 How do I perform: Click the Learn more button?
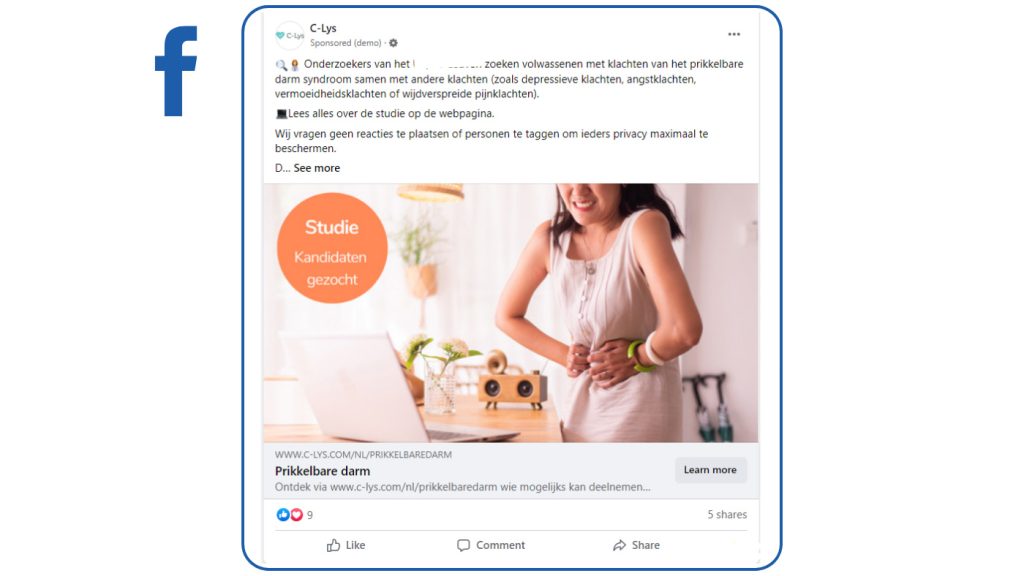tap(710, 470)
